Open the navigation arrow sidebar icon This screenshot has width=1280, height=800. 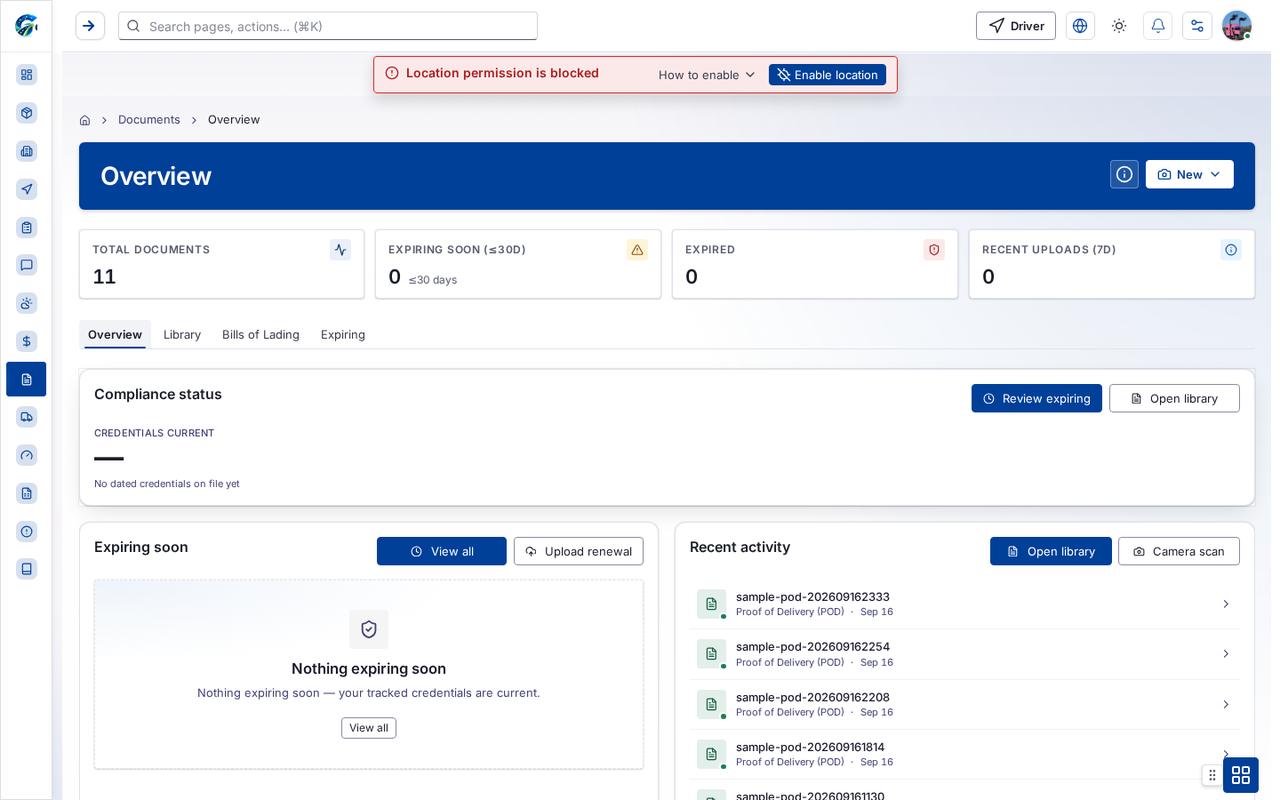pyautogui.click(x=27, y=189)
